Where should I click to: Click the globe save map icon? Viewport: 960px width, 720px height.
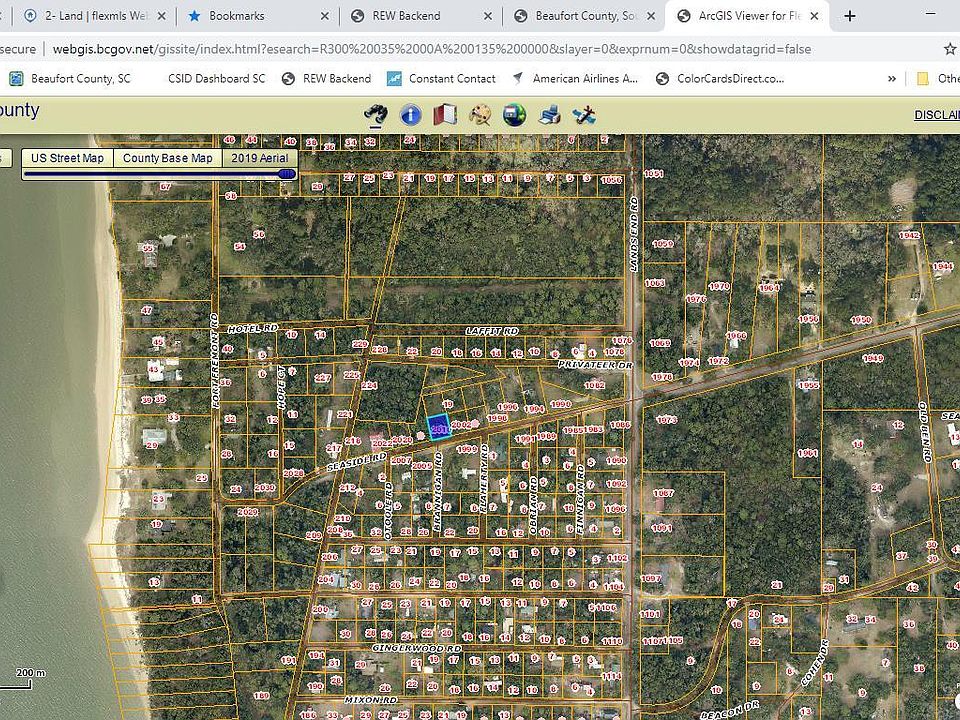515,115
